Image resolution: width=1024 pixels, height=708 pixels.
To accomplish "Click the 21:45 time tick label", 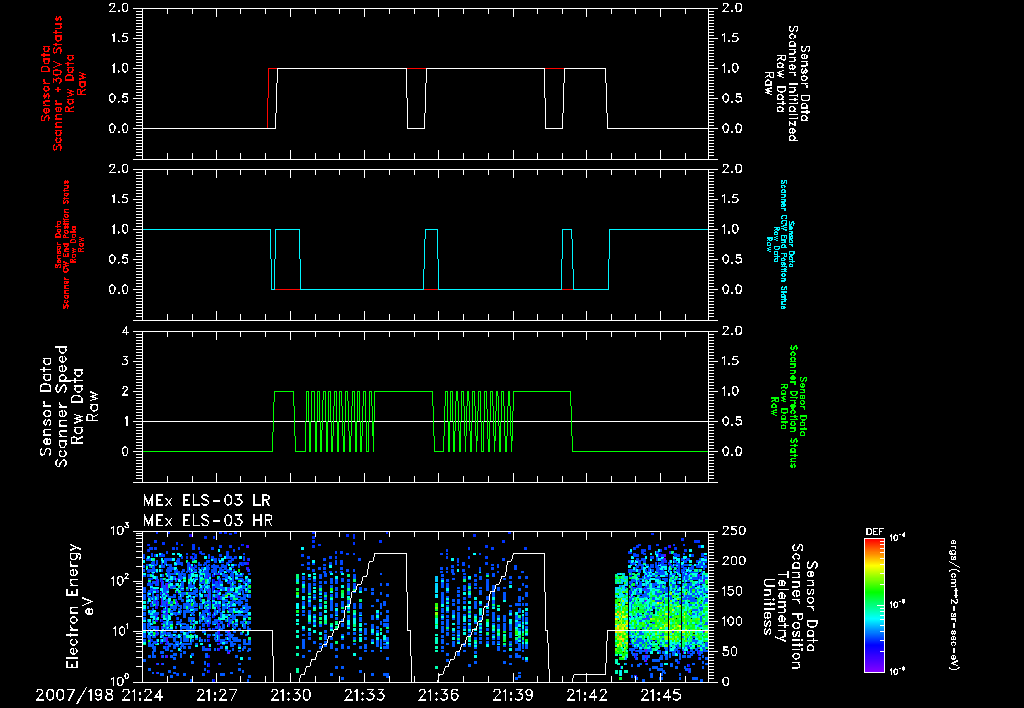I will [x=662, y=695].
